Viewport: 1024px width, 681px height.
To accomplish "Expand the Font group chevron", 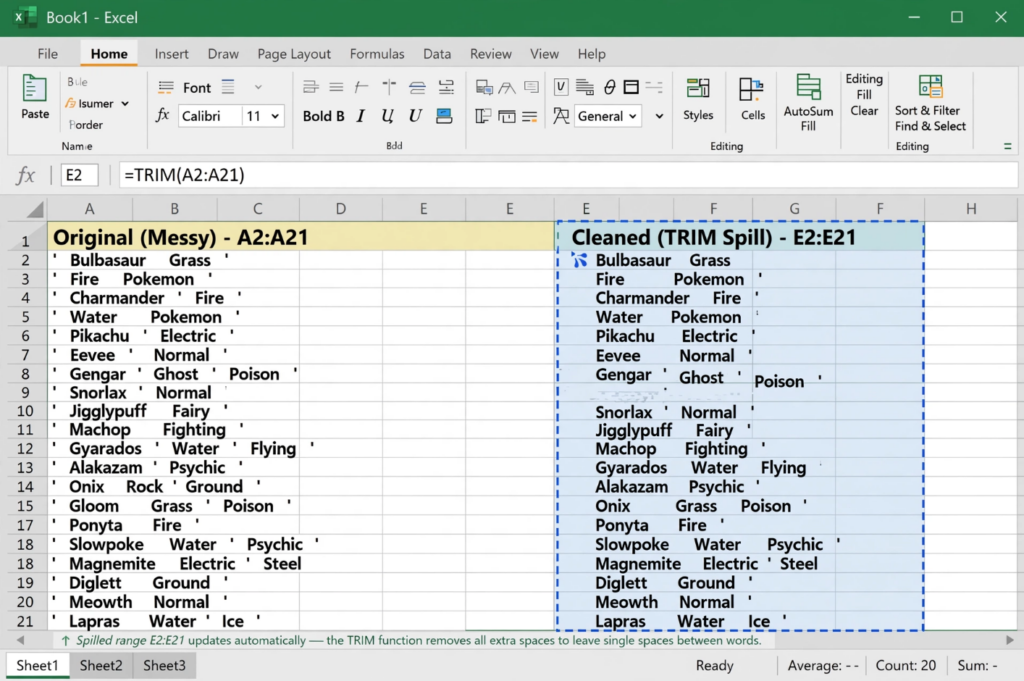I will [x=258, y=87].
